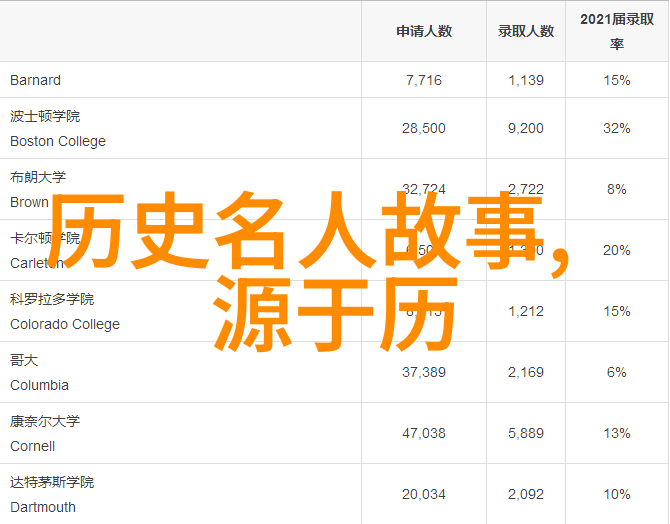Image resolution: width=670 pixels, height=524 pixels.
Task: Click the Colorado College English name
Action: pyautogui.click(x=65, y=324)
